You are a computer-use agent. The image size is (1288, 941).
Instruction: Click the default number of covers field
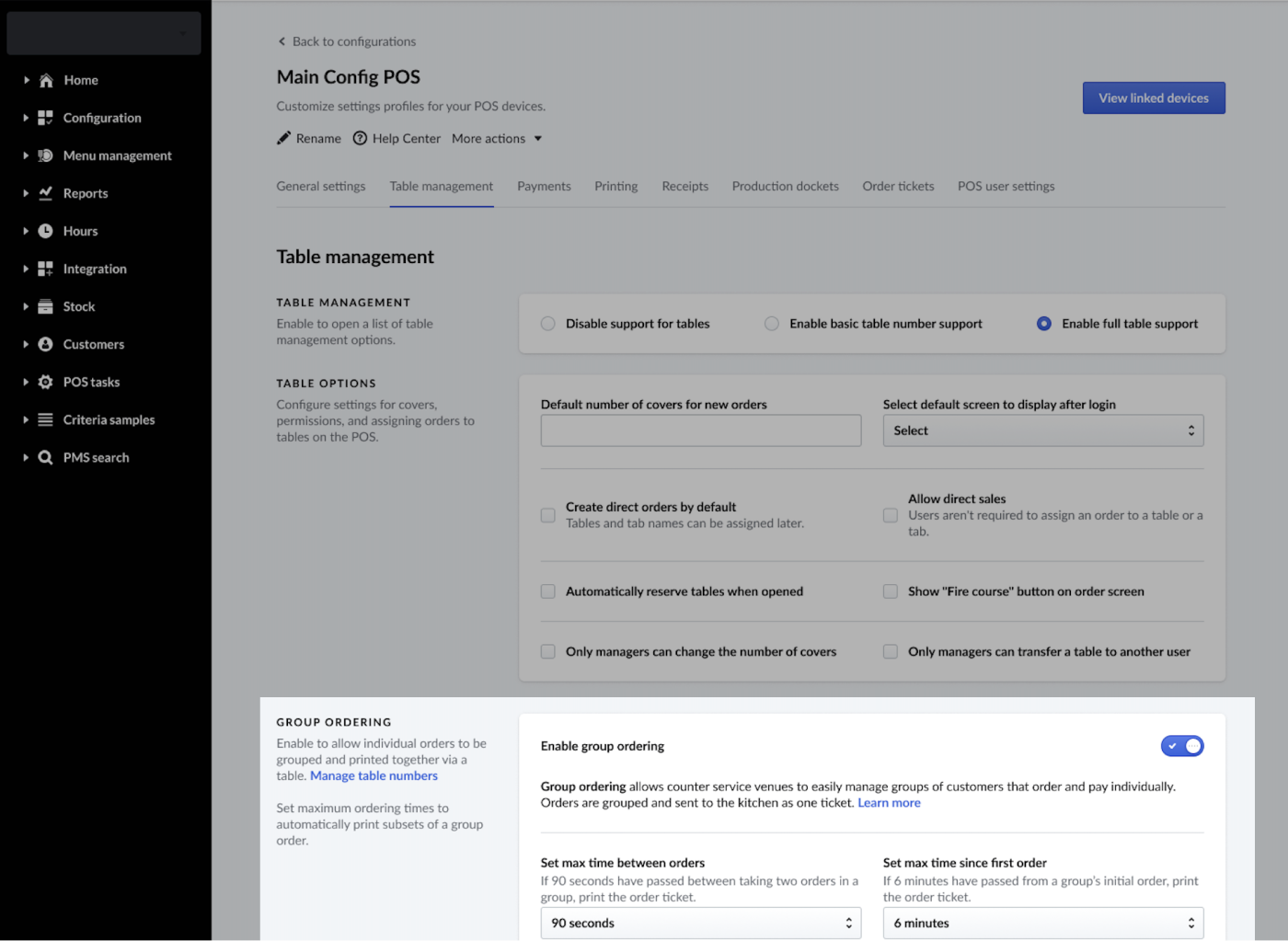700,430
